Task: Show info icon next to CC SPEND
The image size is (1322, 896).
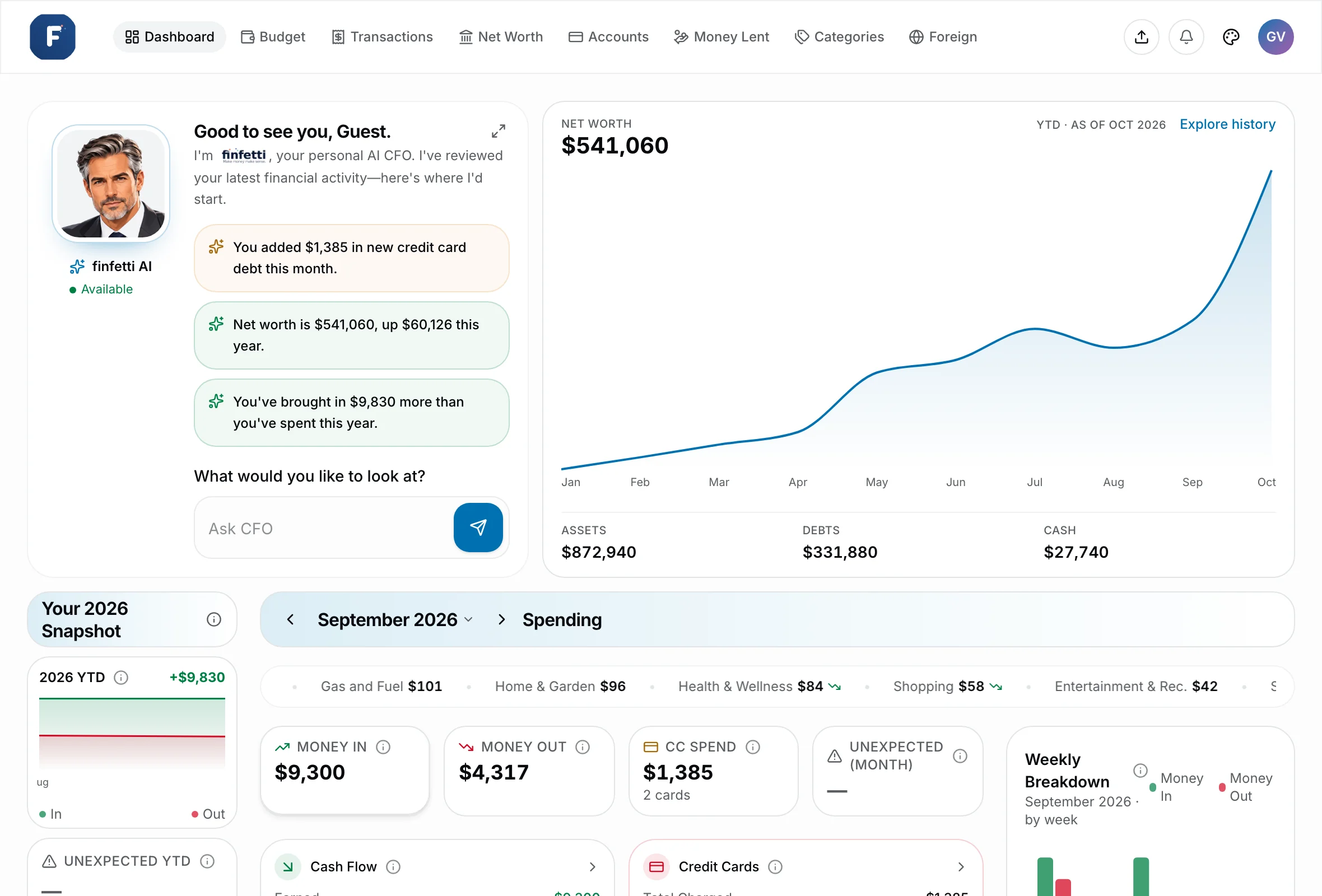Action: point(752,747)
